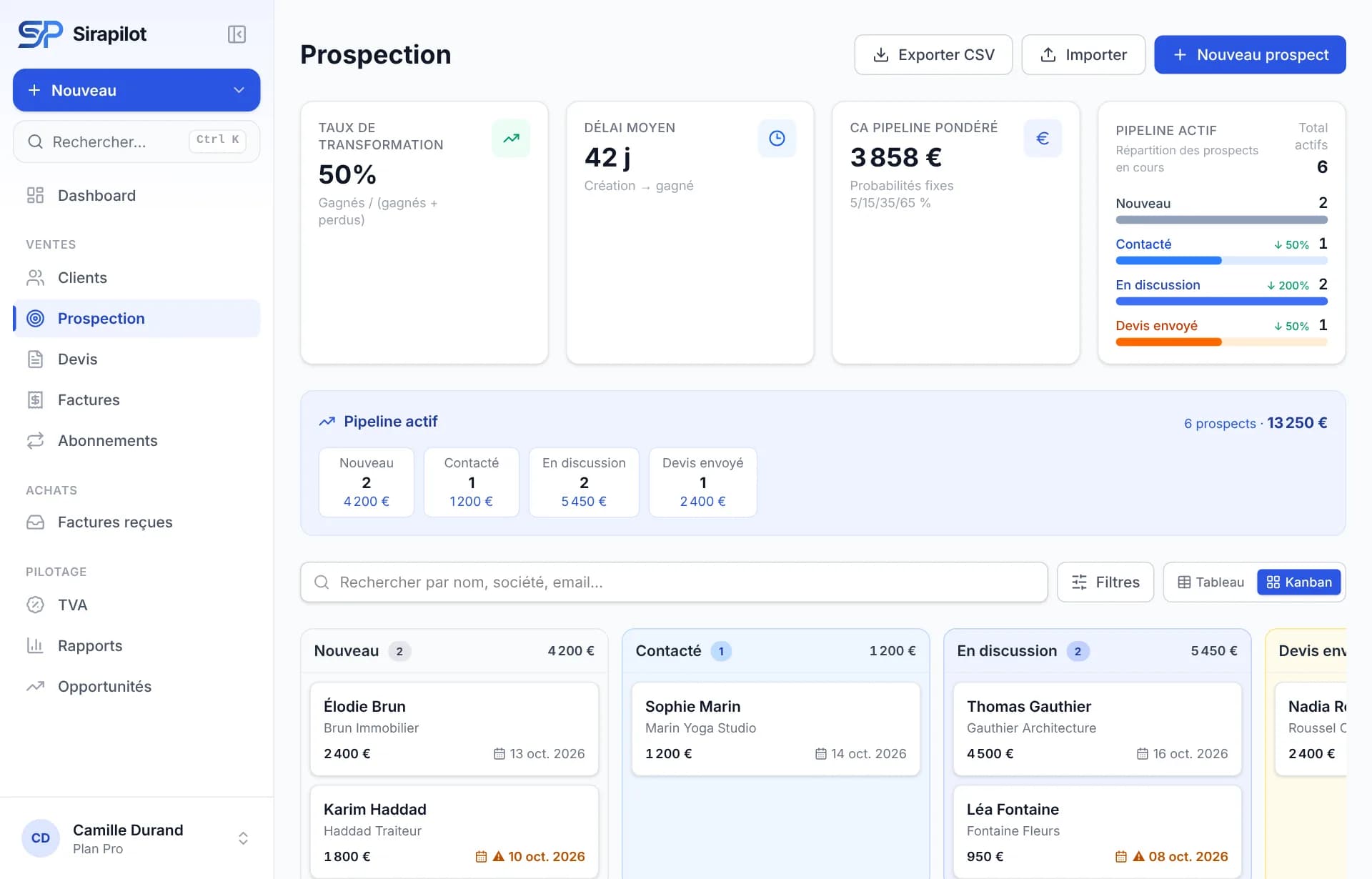Click the Exporter CSV button

click(x=933, y=54)
